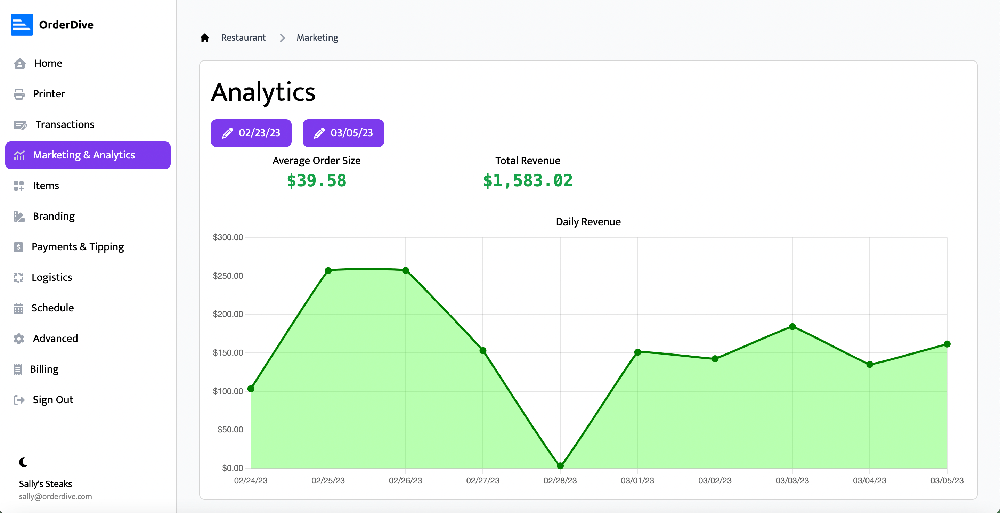Viewport: 1000px width, 513px height.
Task: Click the Transactions sidebar icon
Action: (x=20, y=124)
